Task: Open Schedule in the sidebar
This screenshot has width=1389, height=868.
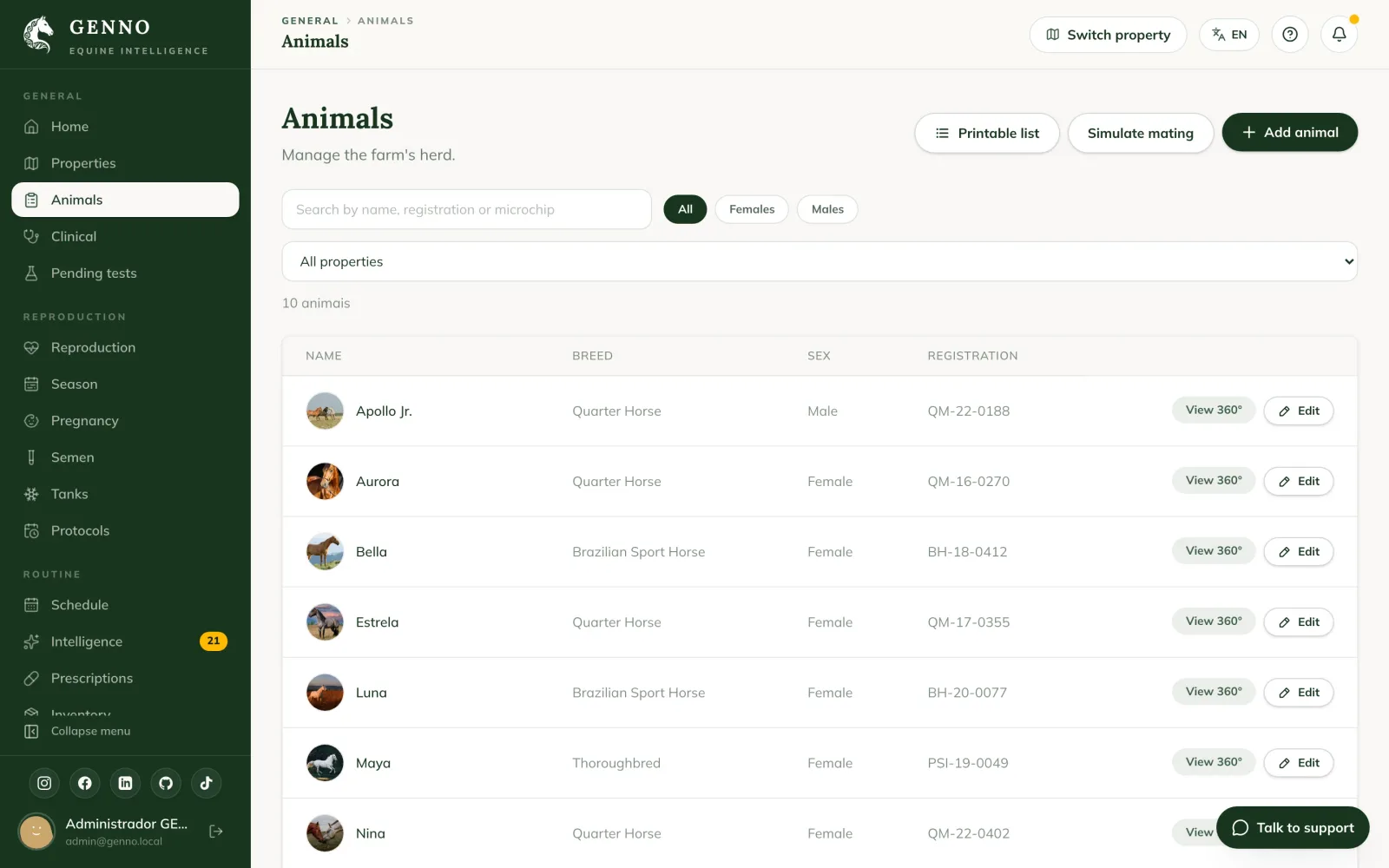Action: 125,605
